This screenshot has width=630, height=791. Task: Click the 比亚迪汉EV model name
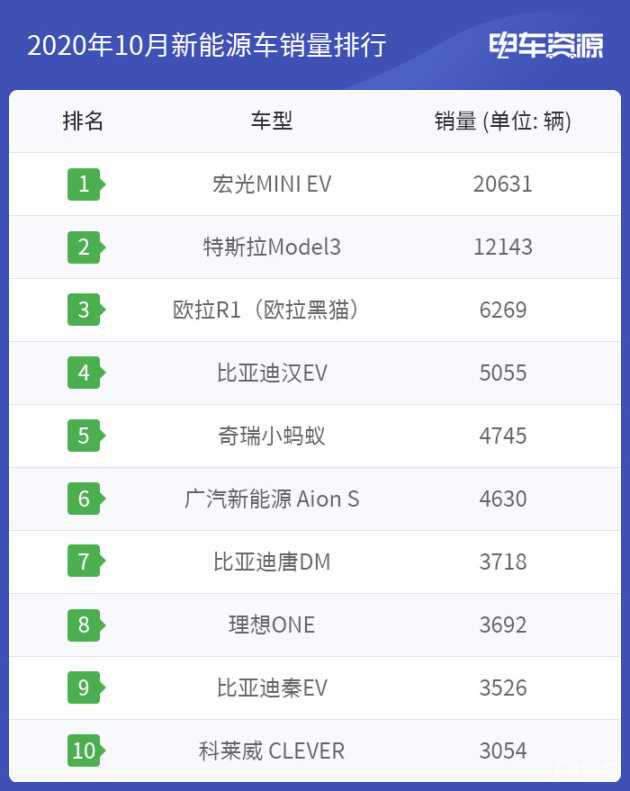[272, 373]
